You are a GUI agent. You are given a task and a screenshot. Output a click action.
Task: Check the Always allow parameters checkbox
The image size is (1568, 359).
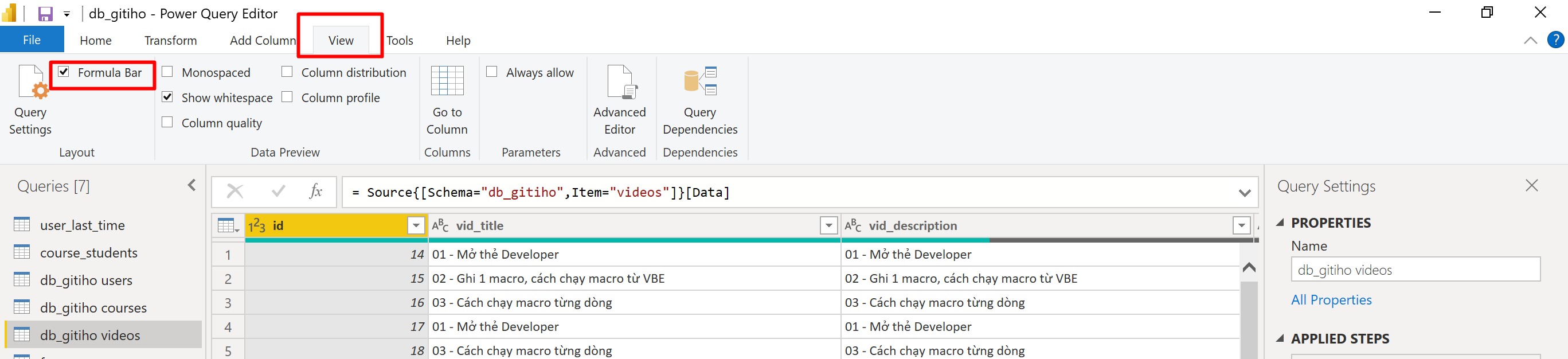click(x=492, y=72)
